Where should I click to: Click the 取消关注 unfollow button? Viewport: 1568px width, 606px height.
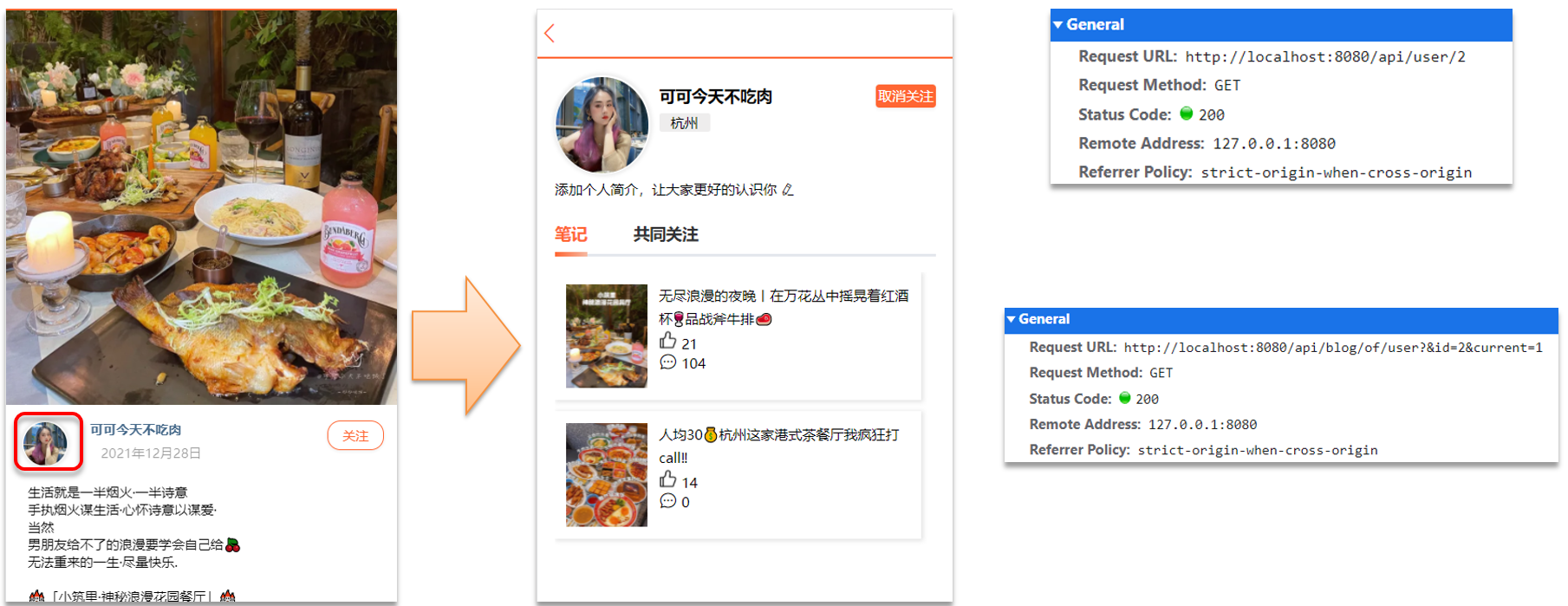906,96
